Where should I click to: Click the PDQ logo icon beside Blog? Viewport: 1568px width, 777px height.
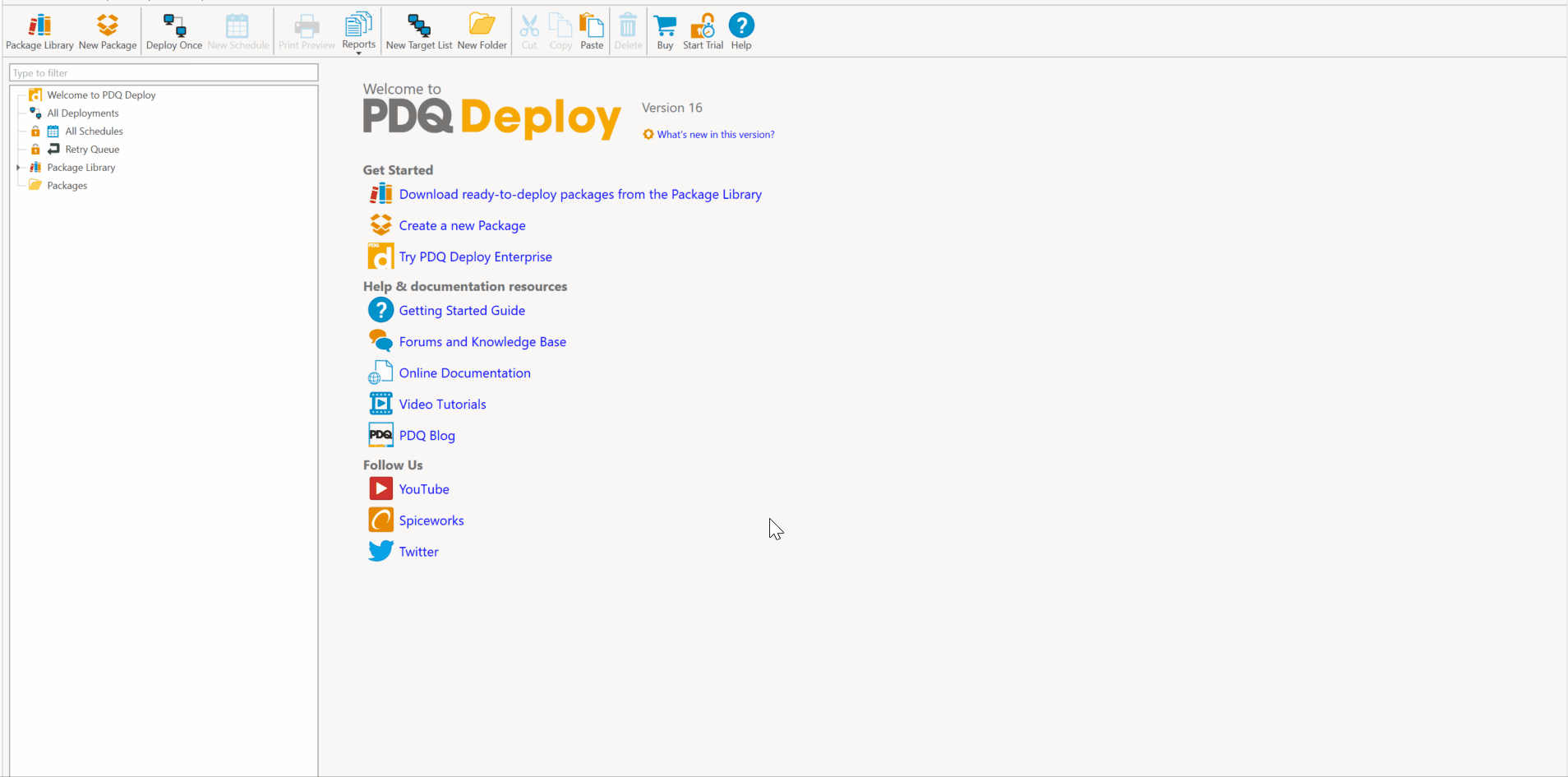pos(380,434)
